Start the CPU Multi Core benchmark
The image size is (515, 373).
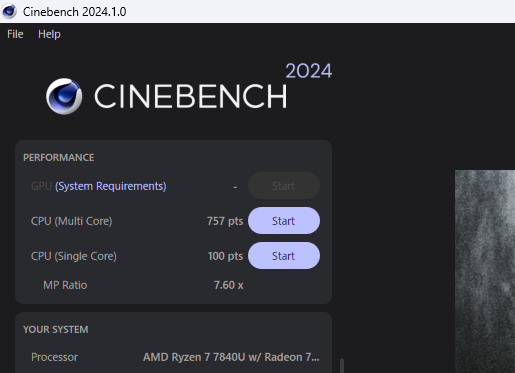pos(284,221)
